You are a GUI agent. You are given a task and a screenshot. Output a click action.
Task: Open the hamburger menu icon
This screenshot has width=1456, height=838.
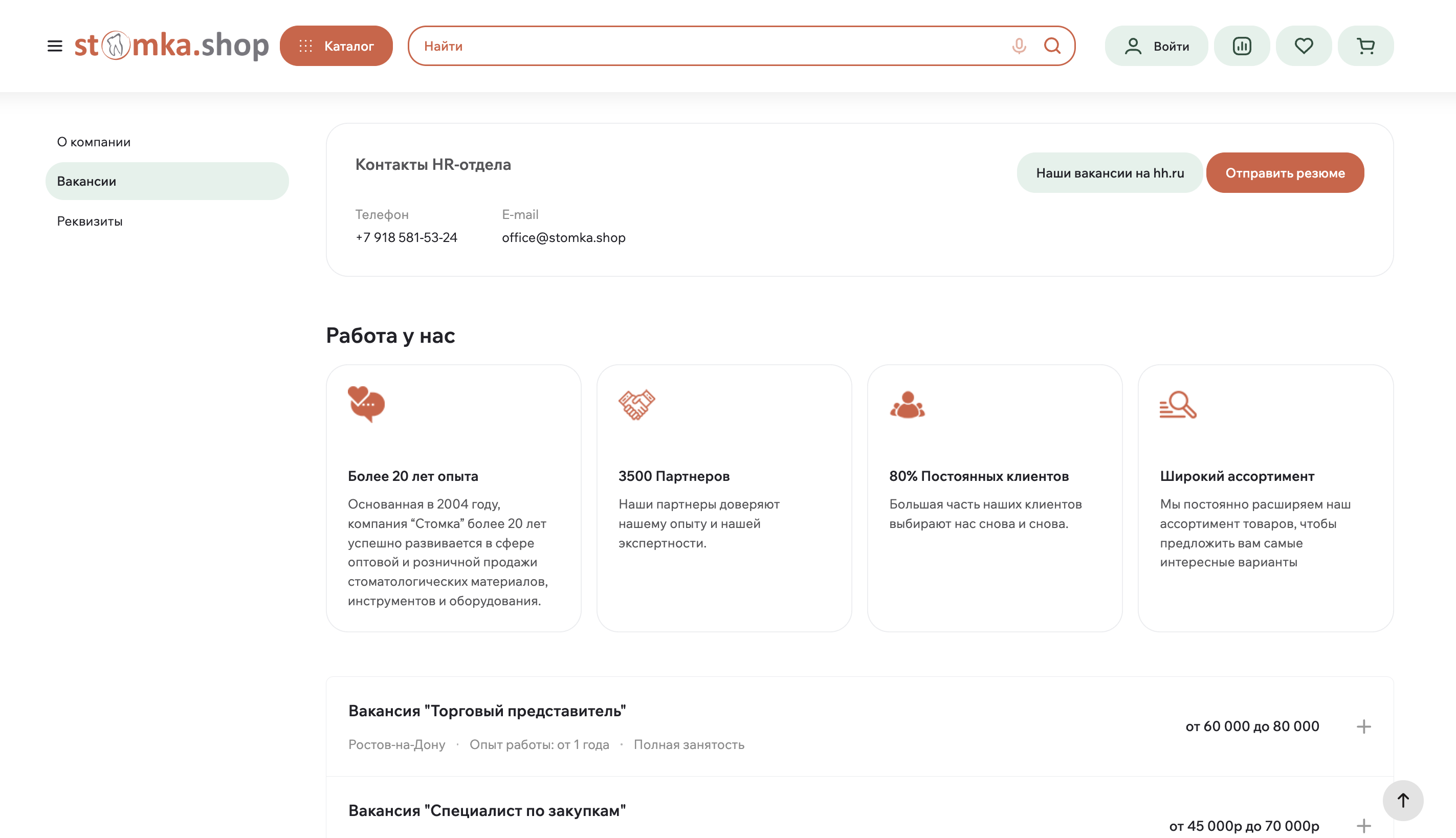coord(55,46)
